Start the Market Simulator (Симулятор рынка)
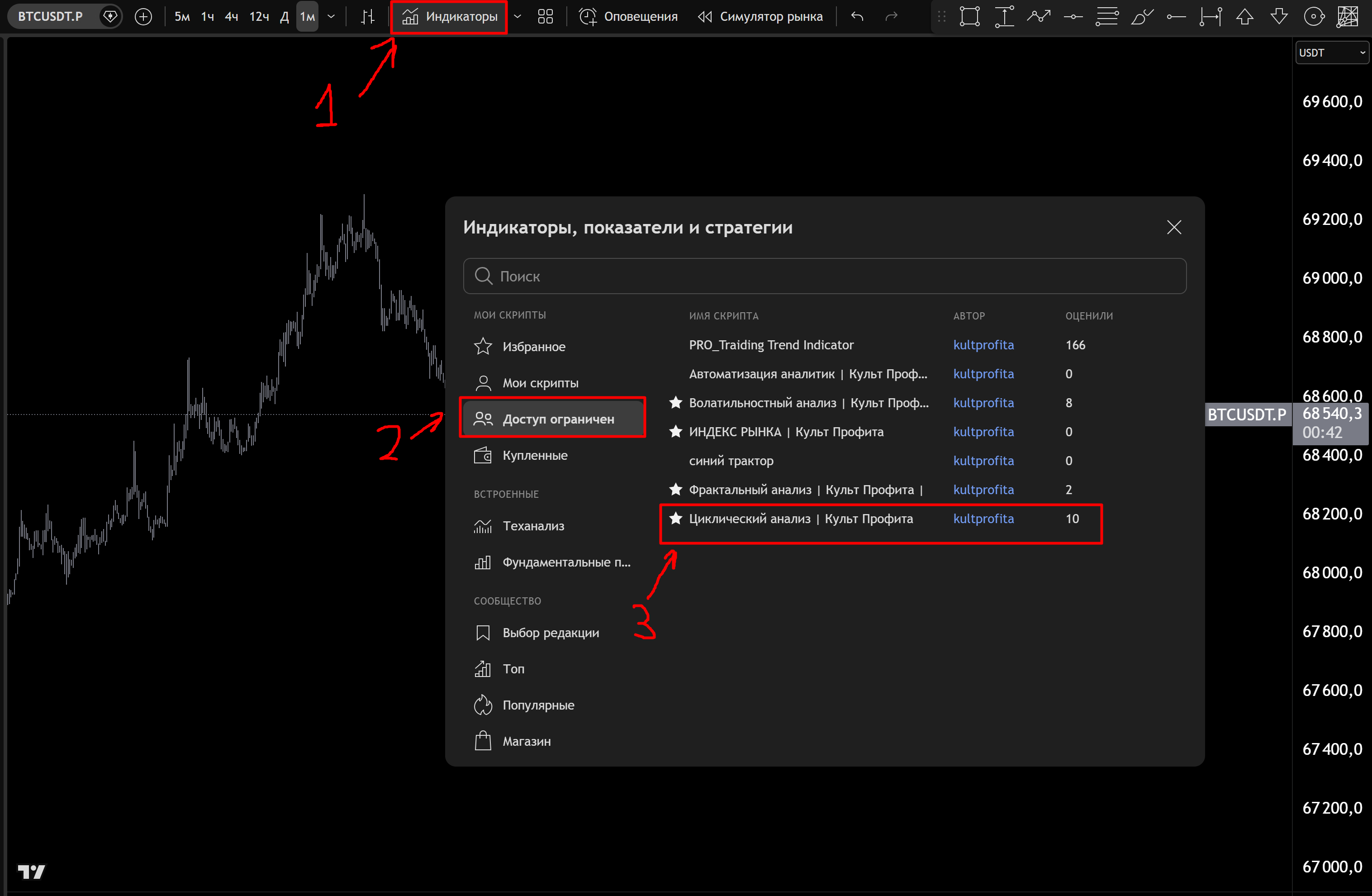Screen dimensions: 1372x896 pos(760,17)
